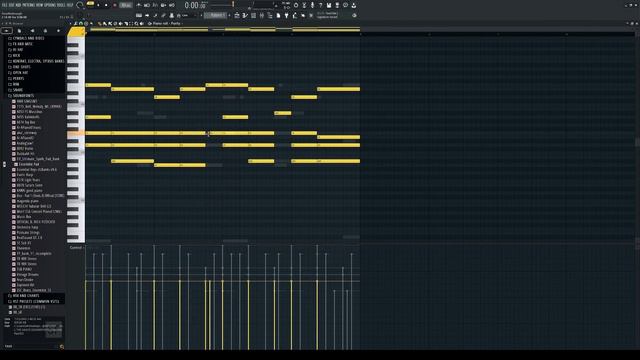Select the Select marquee tool
640x360 pixels.
(x=131, y=24)
